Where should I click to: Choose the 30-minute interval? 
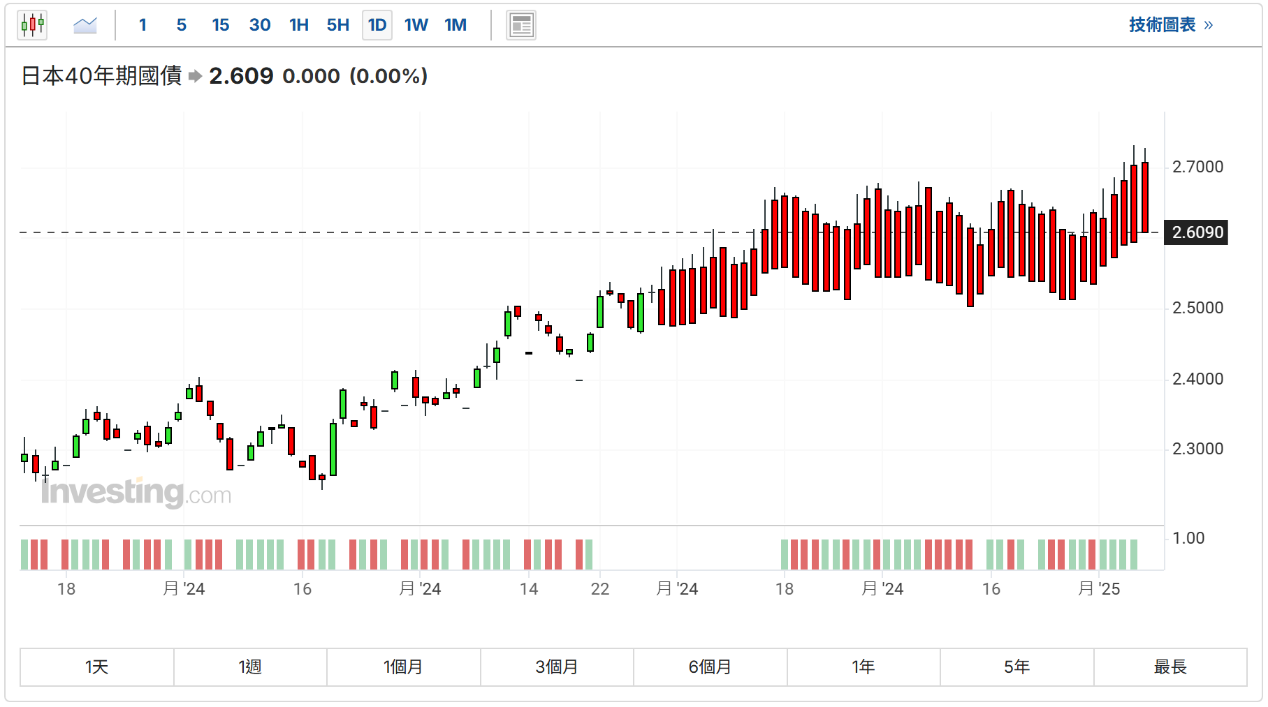(x=259, y=25)
